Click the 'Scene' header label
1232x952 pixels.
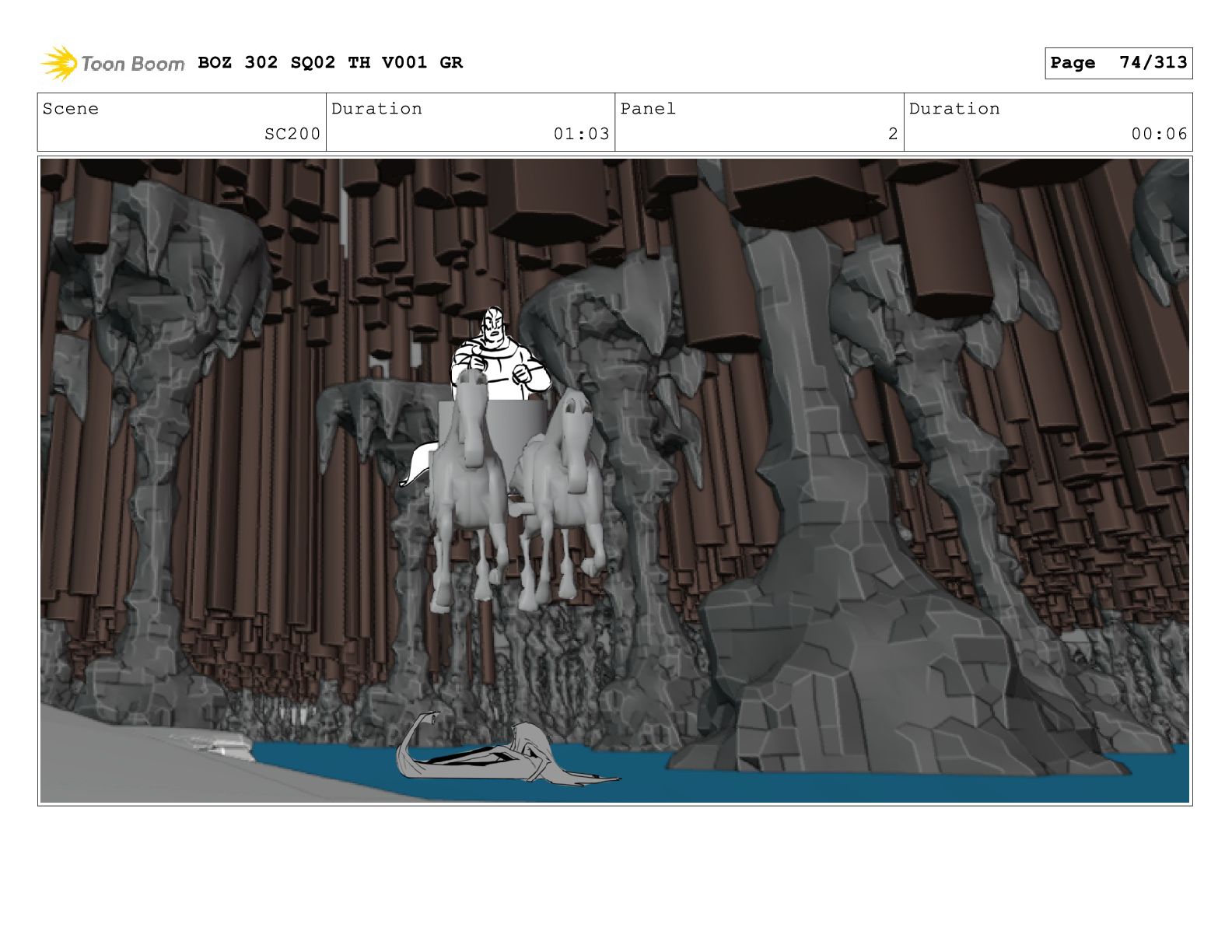[71, 109]
